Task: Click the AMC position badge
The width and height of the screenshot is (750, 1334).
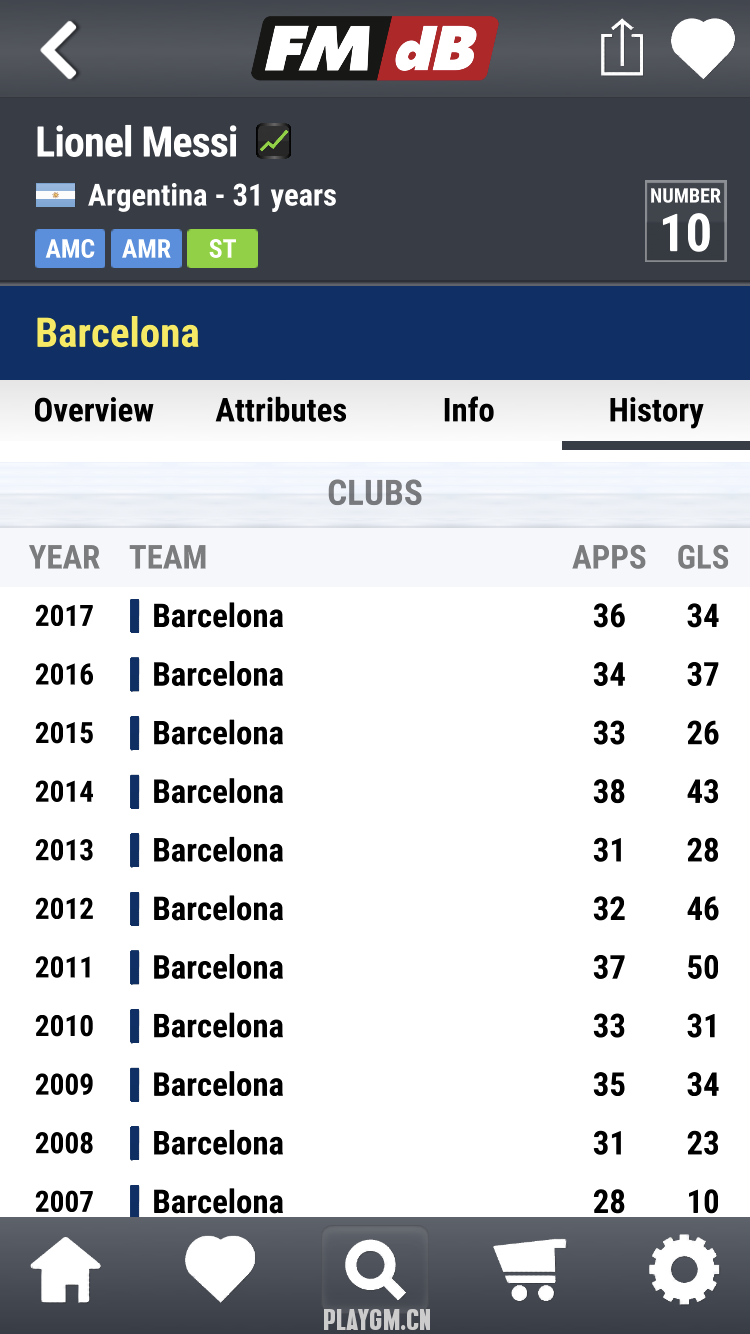Action: [70, 249]
